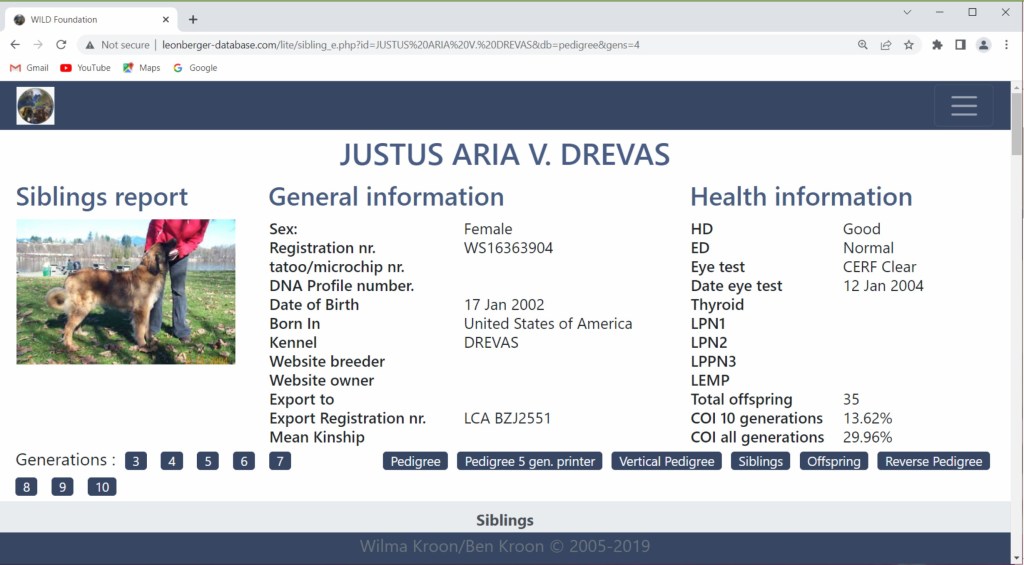Image resolution: width=1024 pixels, height=565 pixels.
Task: Toggle the browser side panel
Action: click(x=960, y=45)
